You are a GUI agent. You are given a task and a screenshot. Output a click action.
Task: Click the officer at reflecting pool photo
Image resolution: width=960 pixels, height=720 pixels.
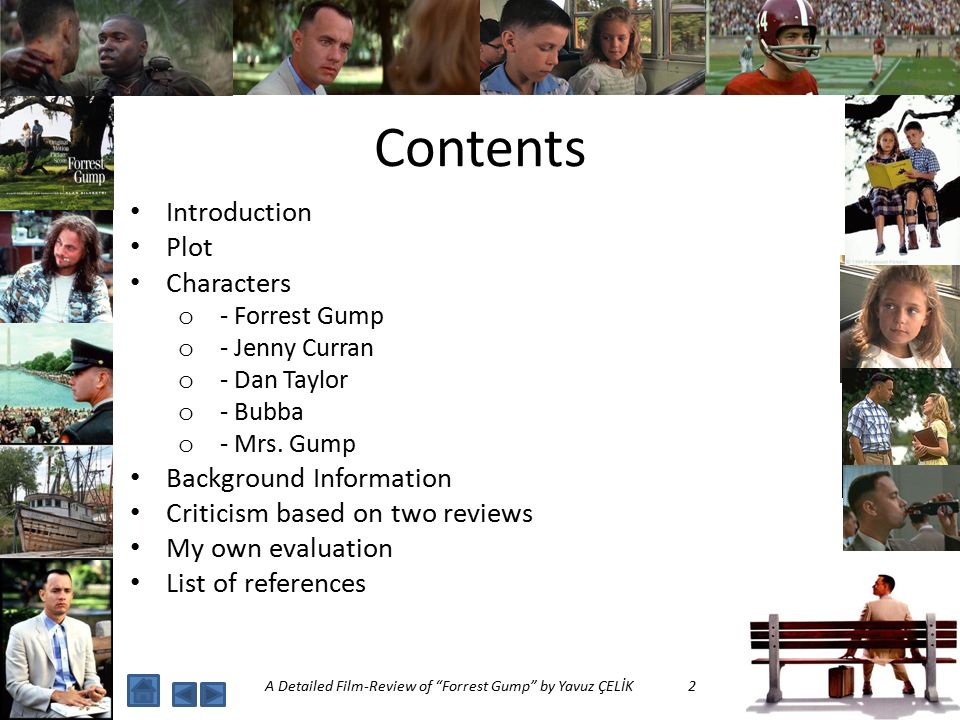point(56,384)
